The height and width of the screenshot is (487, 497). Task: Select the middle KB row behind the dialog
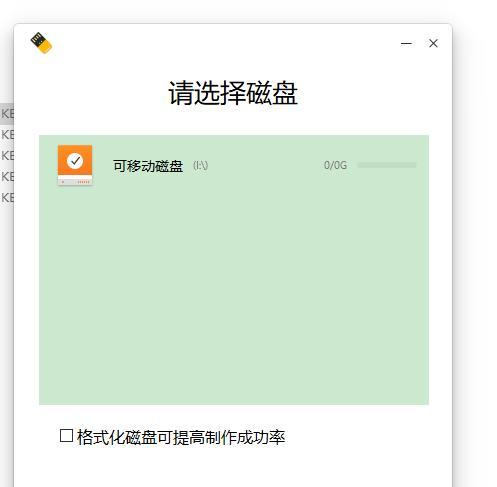[7, 155]
